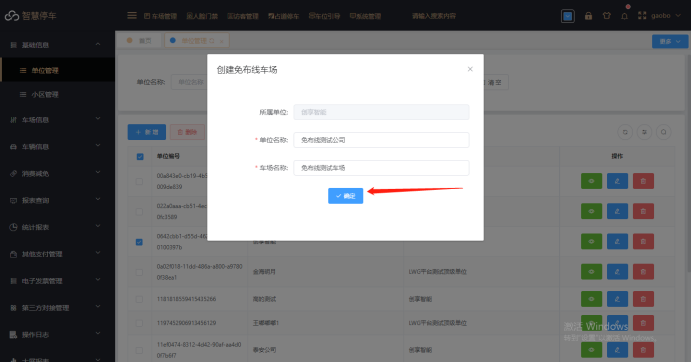Image resolution: width=692 pixels, height=363 pixels.
Task: Edit the 金海明月 row with pencil button
Action: click(617, 272)
